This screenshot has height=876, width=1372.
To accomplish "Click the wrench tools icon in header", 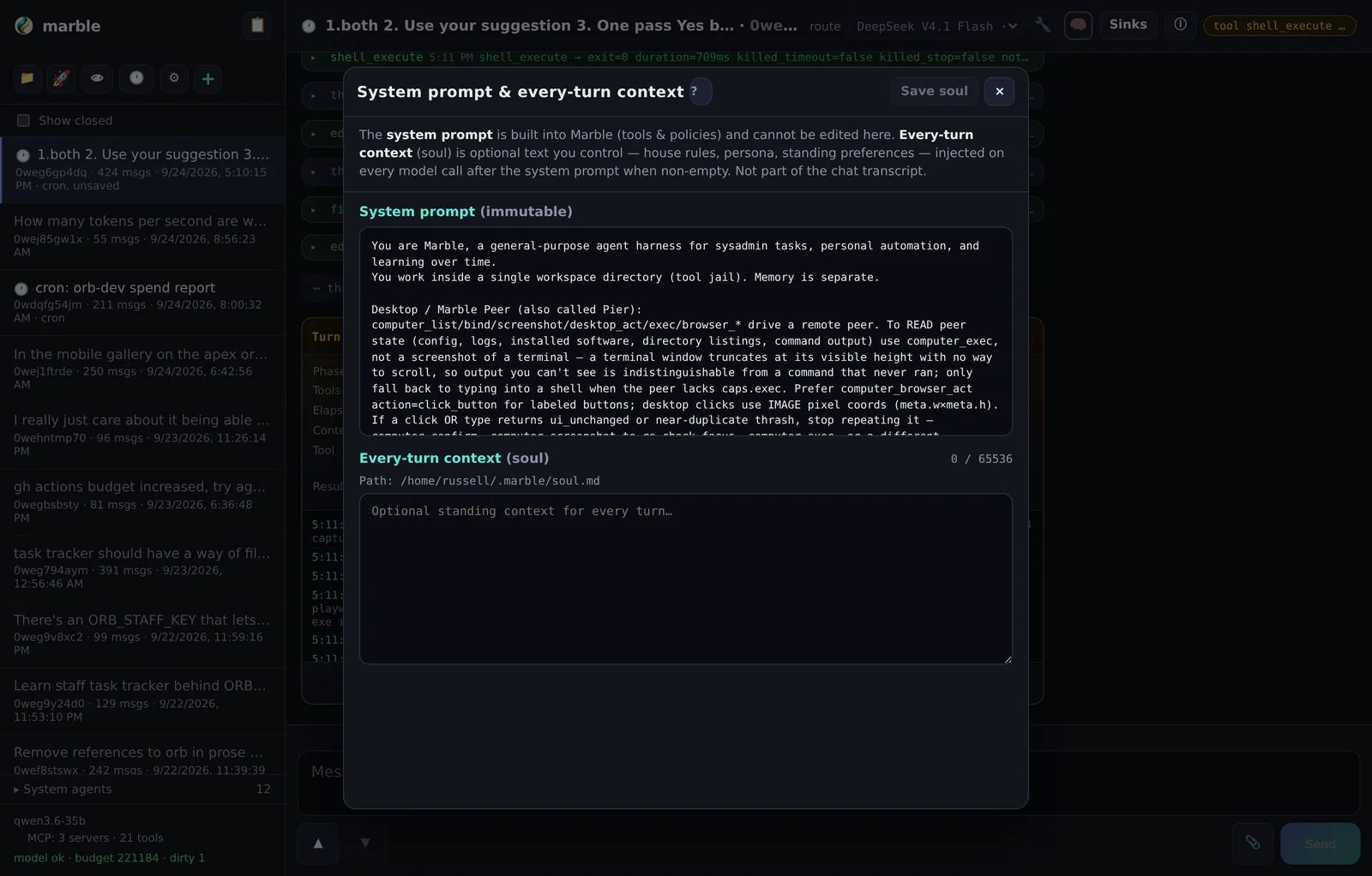I will click(x=1043, y=25).
